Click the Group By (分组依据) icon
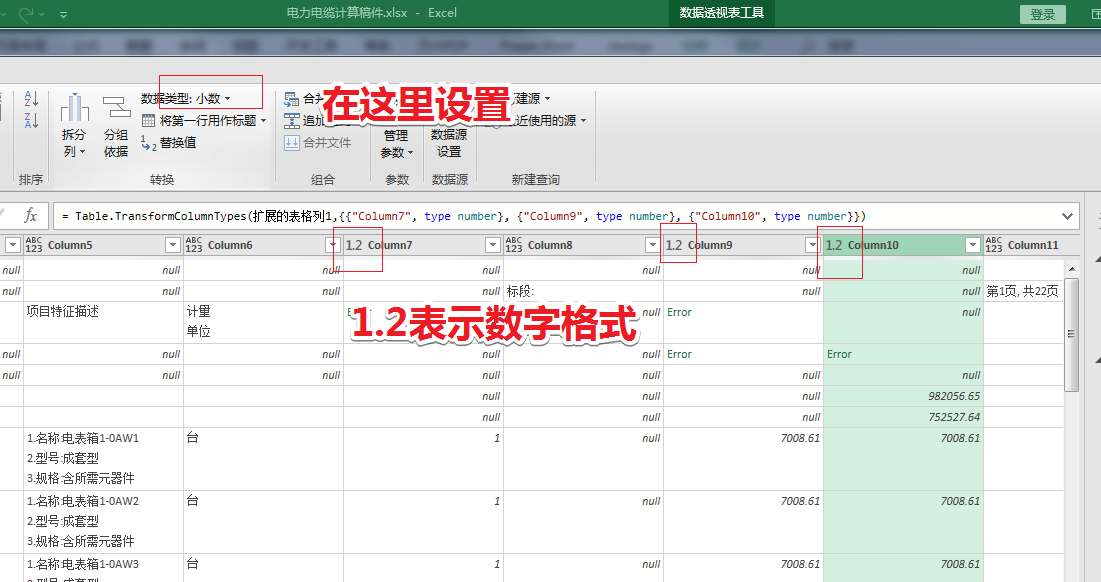1101x582 pixels. (x=116, y=107)
